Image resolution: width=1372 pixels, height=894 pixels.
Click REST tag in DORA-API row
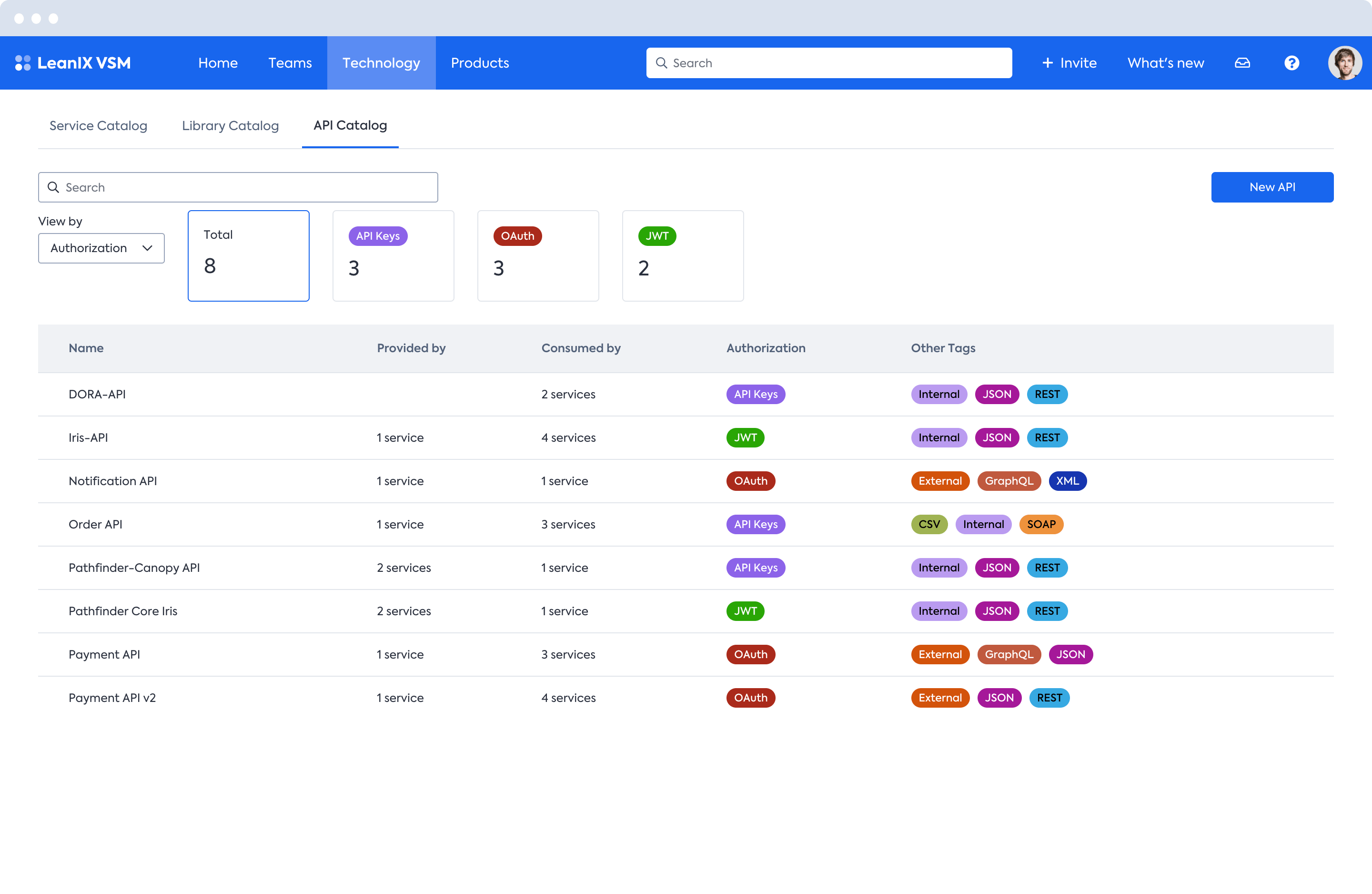[1047, 395]
